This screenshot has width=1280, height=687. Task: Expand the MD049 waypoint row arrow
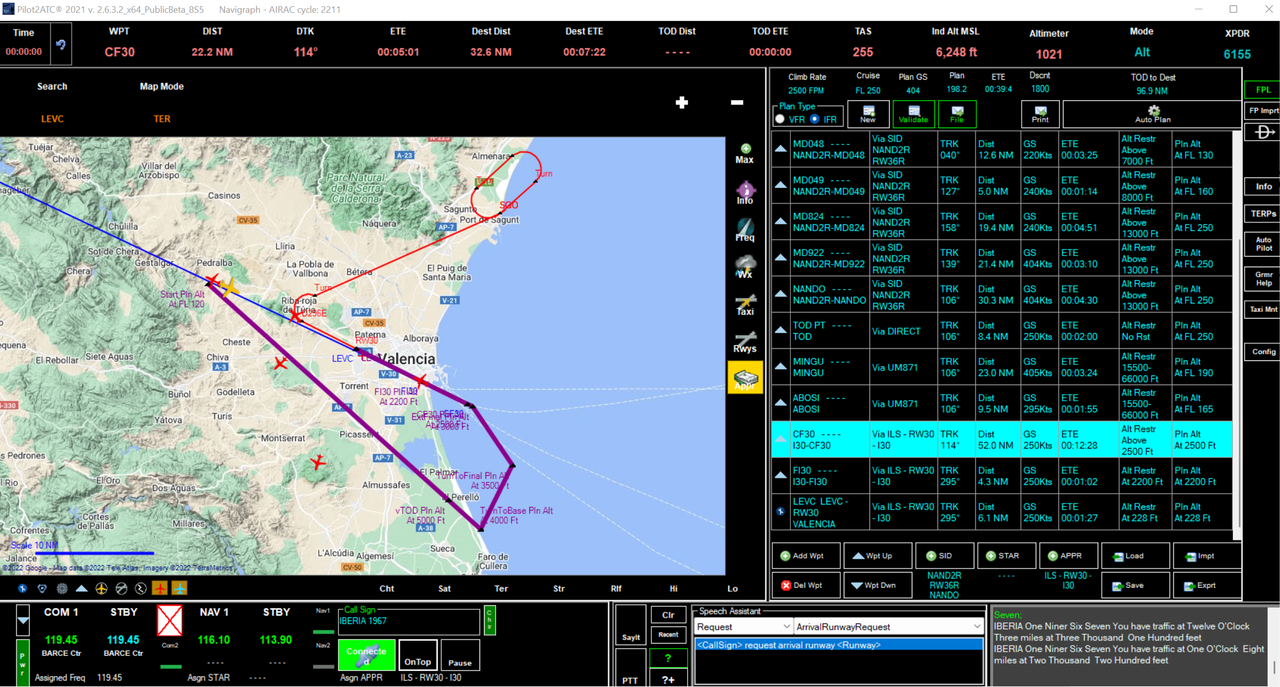[x=781, y=185]
